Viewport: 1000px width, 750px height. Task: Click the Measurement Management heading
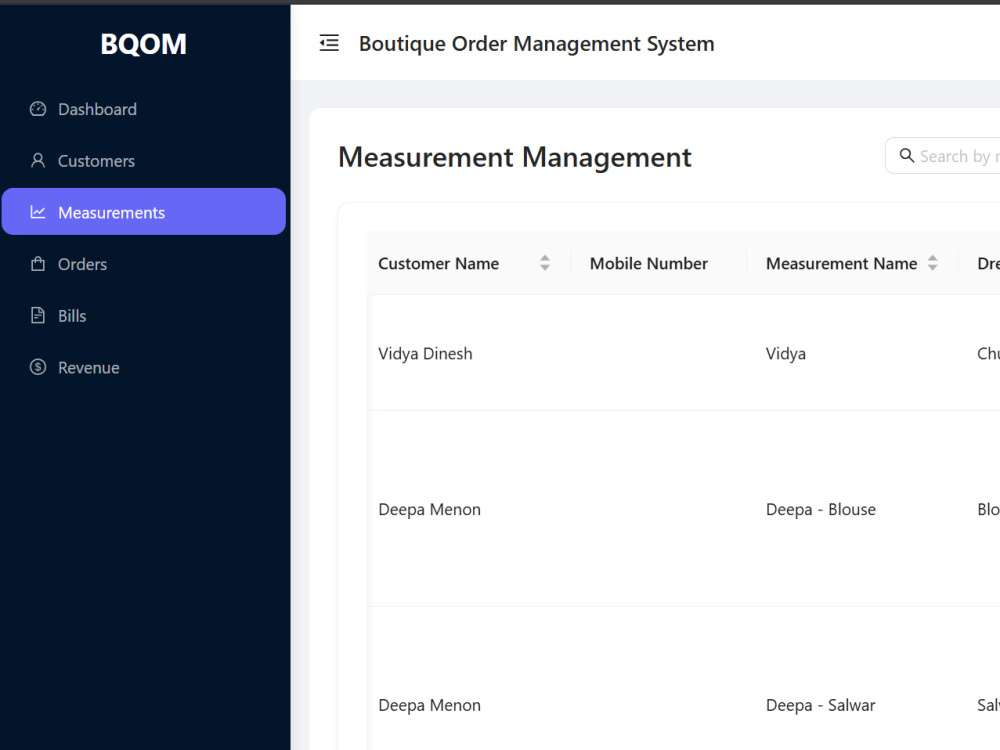(515, 158)
